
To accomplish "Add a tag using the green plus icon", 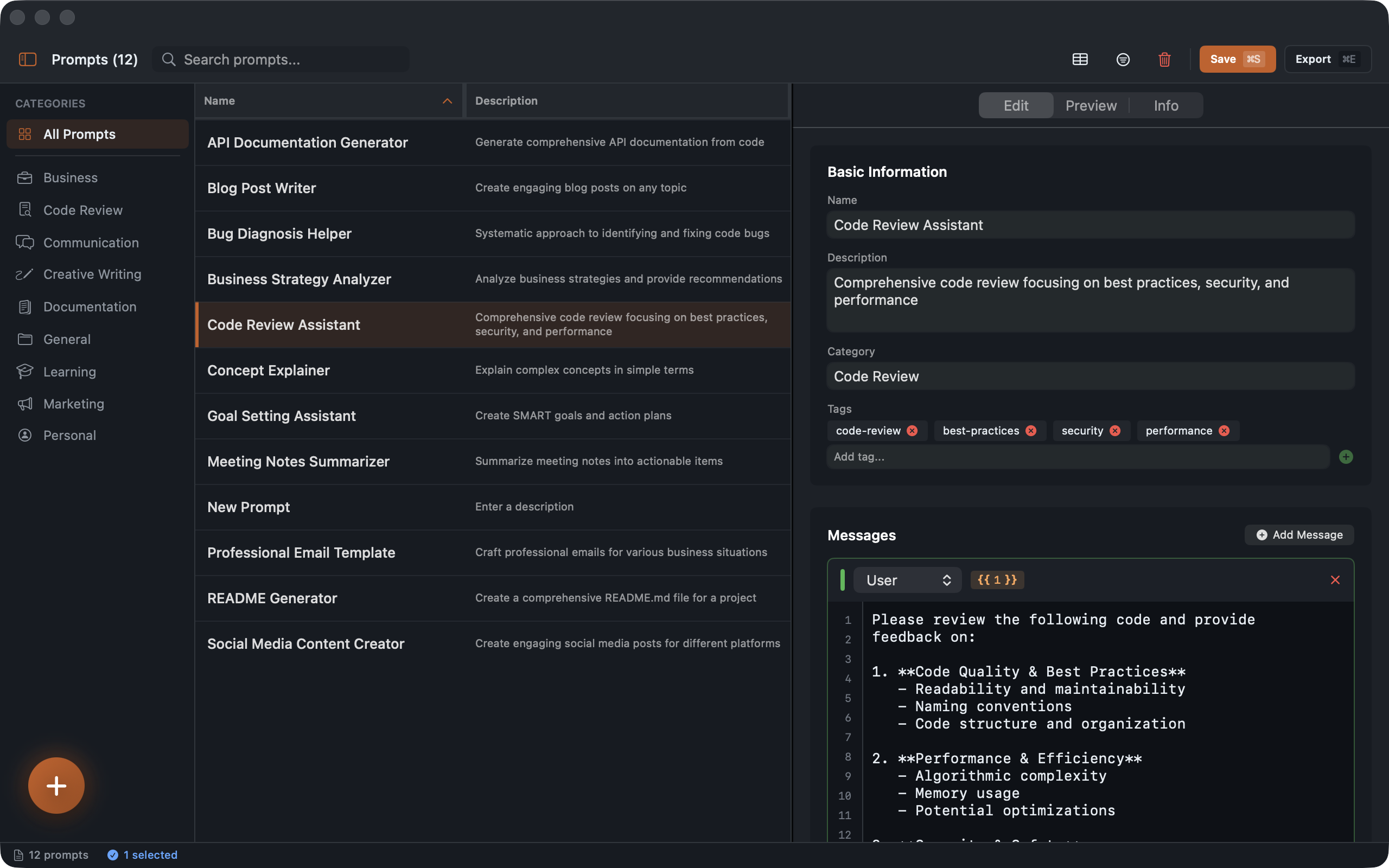I will click(1347, 456).
